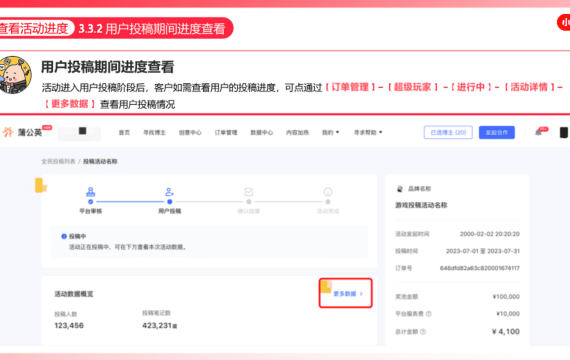
Task: Open 创意中心 in the navigation bar
Action: point(190,132)
